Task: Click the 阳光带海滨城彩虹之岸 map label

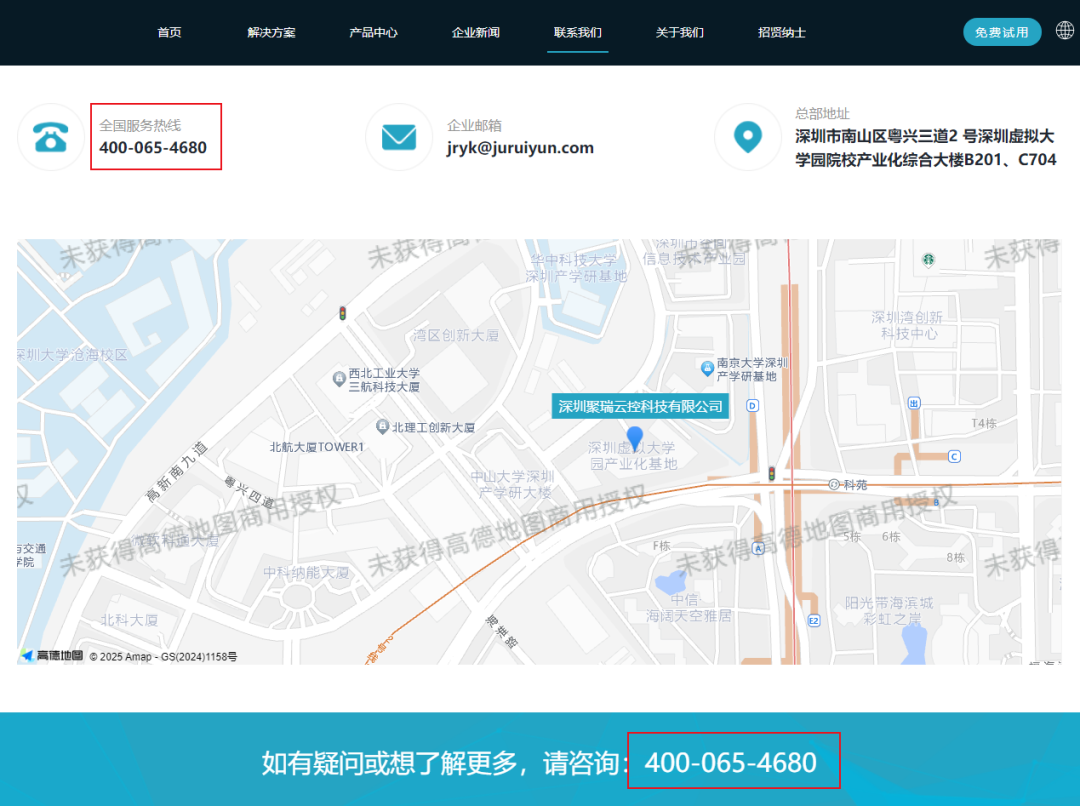Action: pyautogui.click(x=889, y=611)
